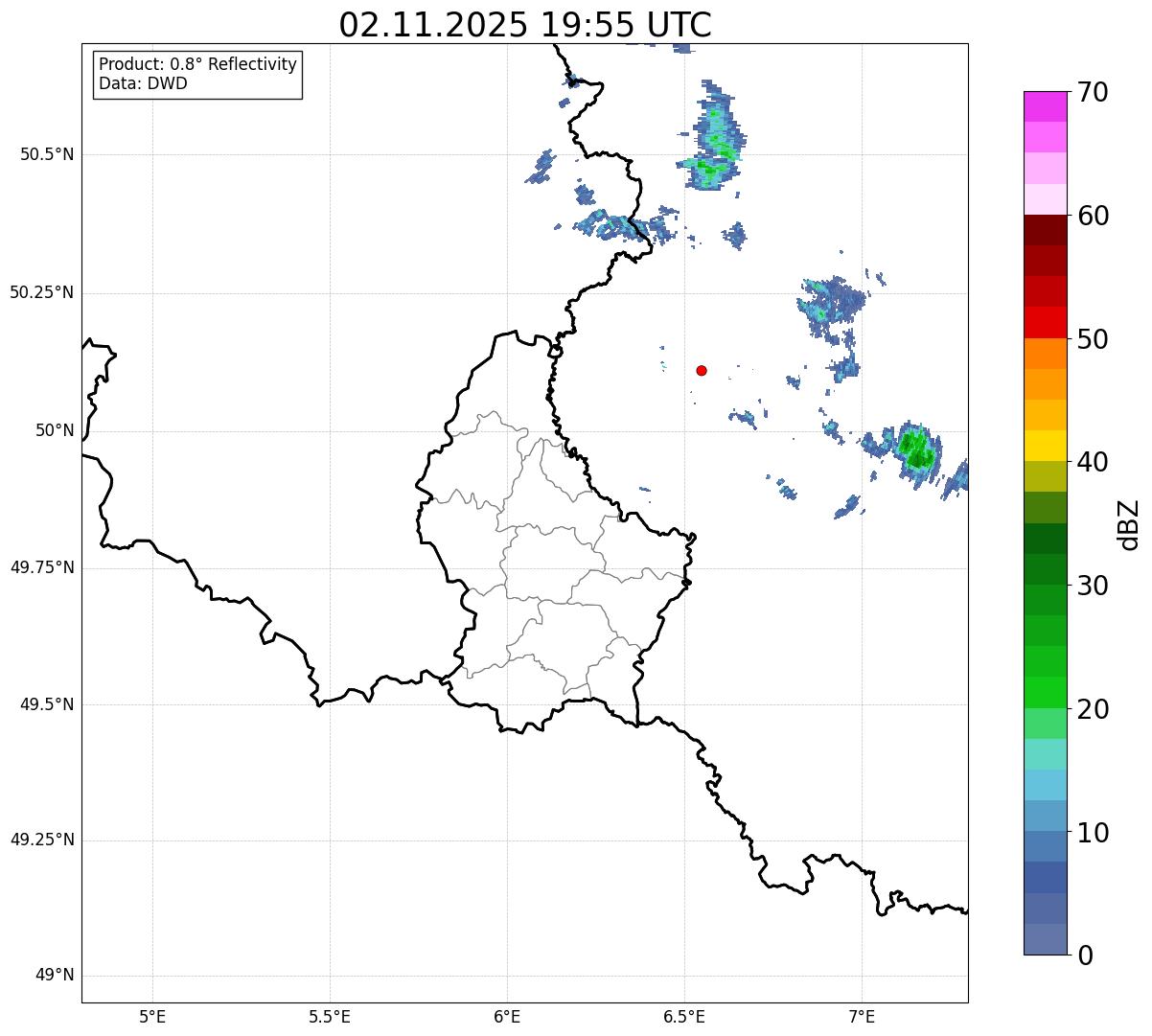1152x1036 pixels.
Task: Click the longitude label 7°E
Action: [x=862, y=1016]
